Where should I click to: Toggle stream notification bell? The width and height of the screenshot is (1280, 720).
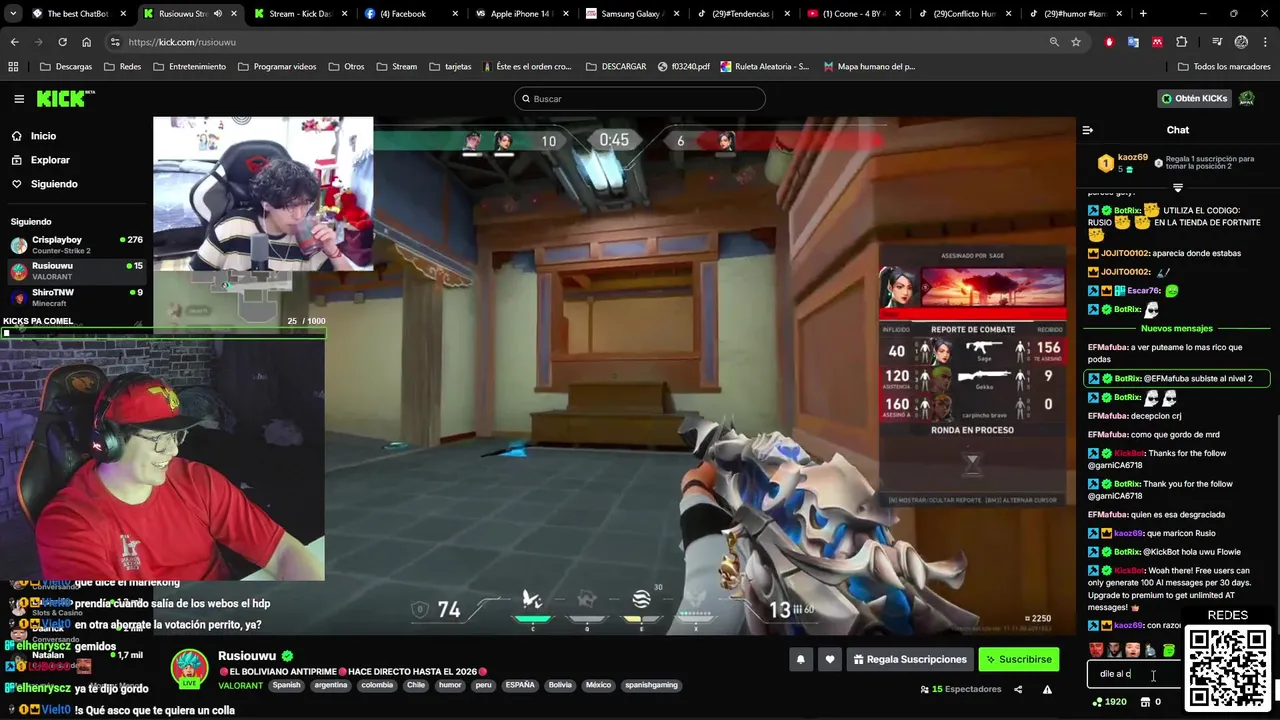[800, 659]
